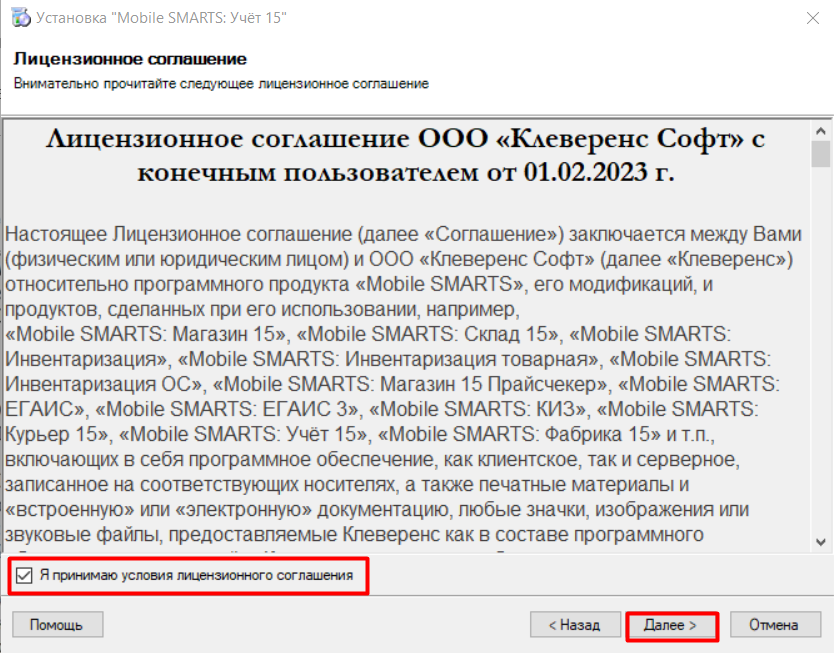This screenshot has width=834, height=653.
Task: Click the bold license agreement title in the text
Action: [405, 154]
